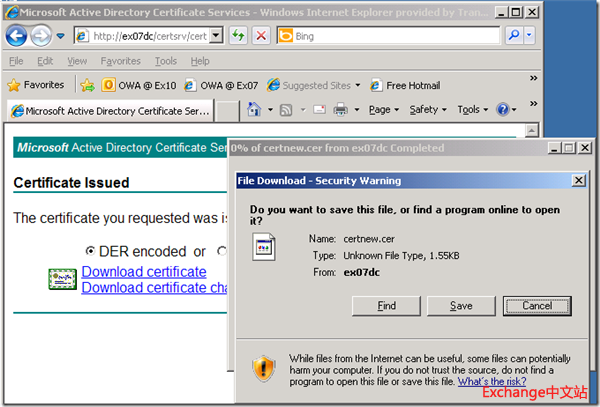This screenshot has height=407, width=600.
Task: Open the Favorites menu in menu bar
Action: click(x=120, y=61)
